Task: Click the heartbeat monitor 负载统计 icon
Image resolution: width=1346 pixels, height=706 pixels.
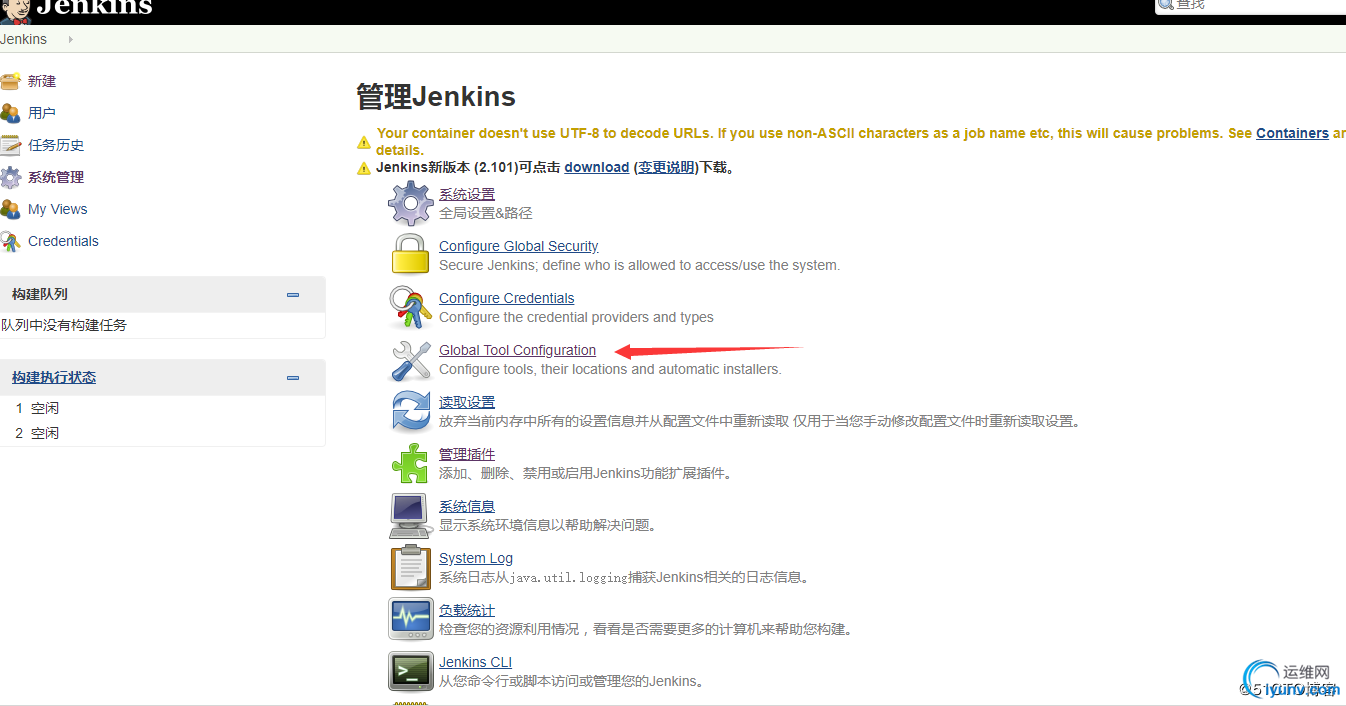Action: coord(410,619)
